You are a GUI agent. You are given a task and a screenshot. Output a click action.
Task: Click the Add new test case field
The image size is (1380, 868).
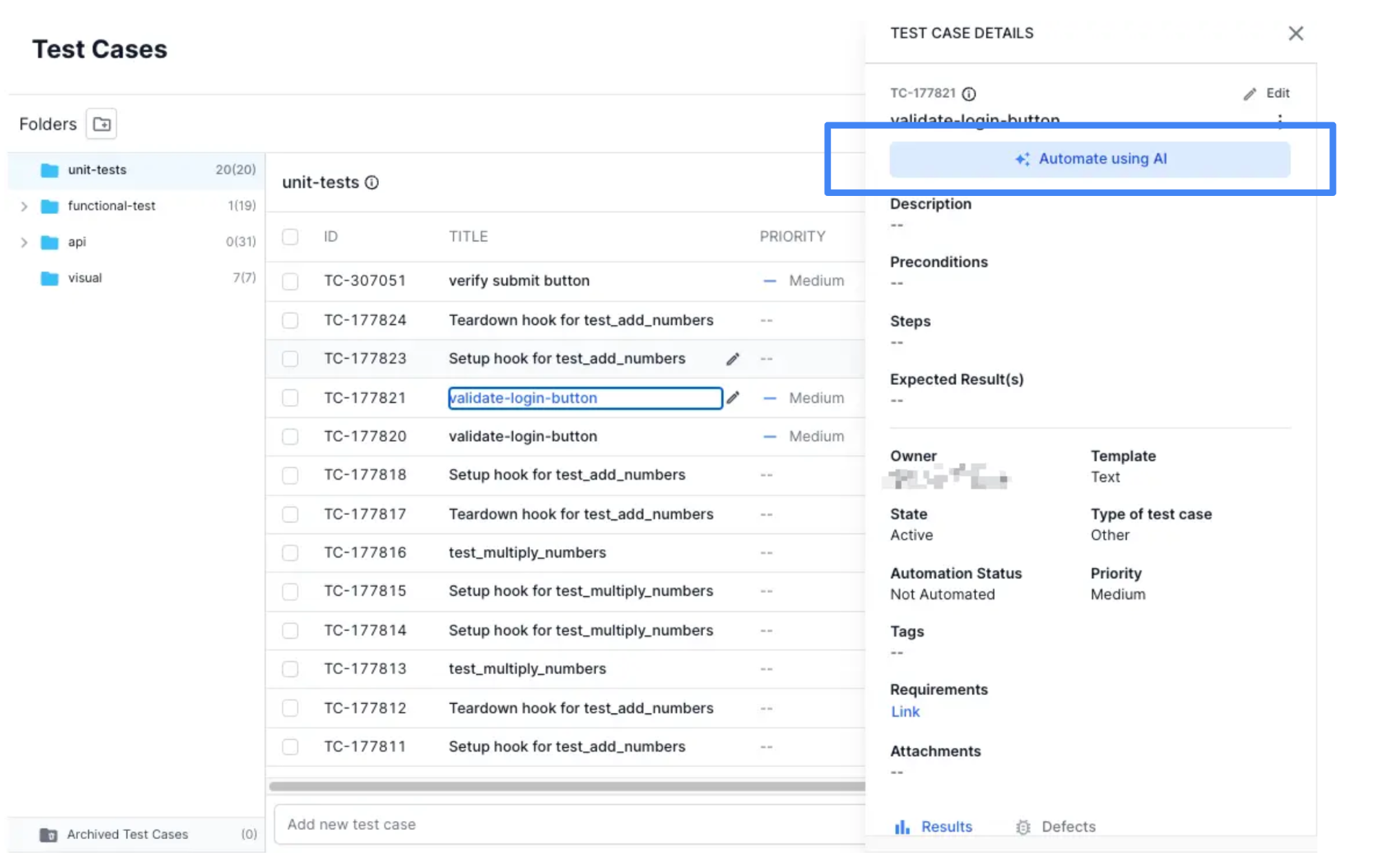[566, 825]
